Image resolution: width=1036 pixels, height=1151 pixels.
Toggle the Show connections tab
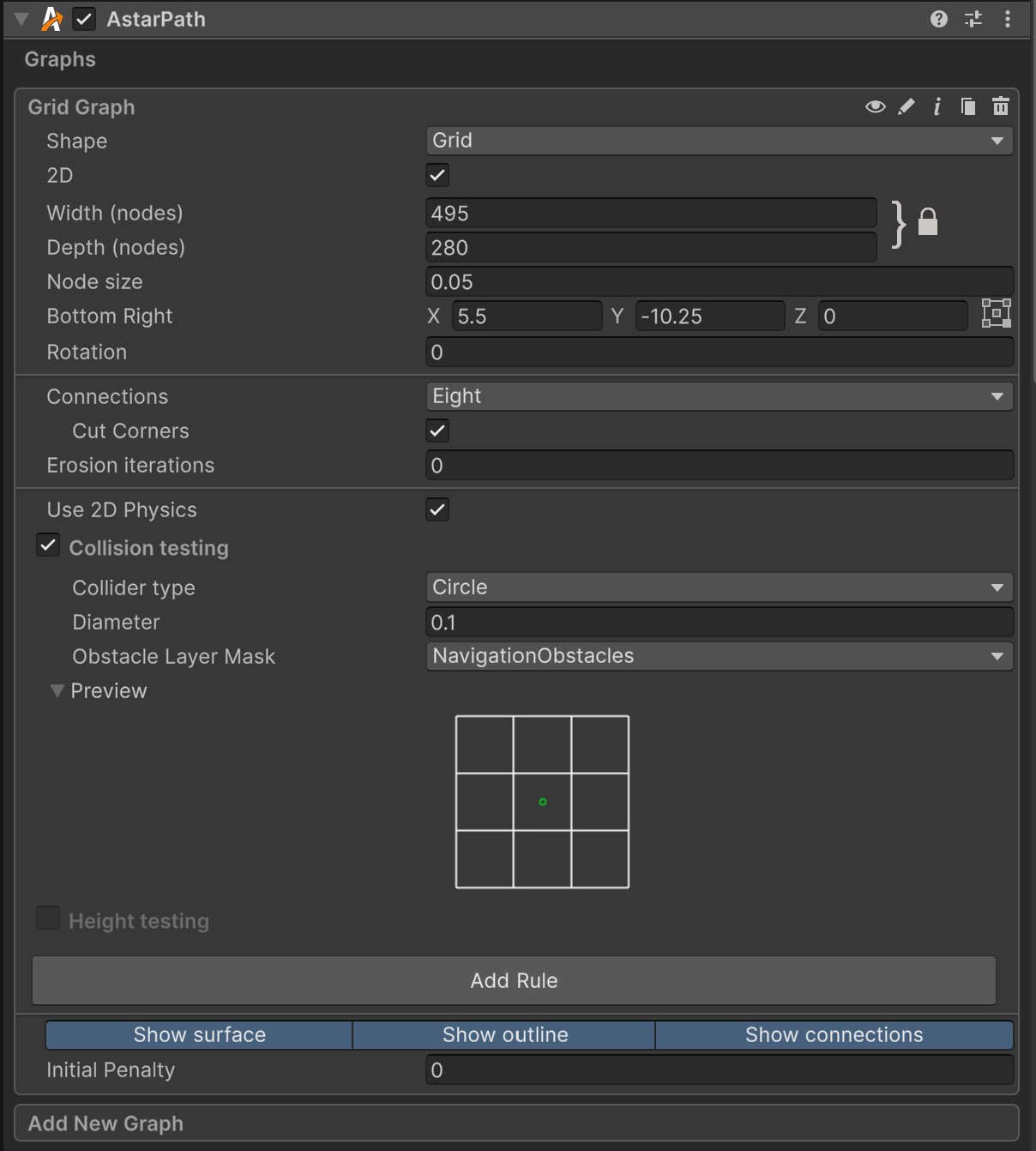click(834, 1035)
